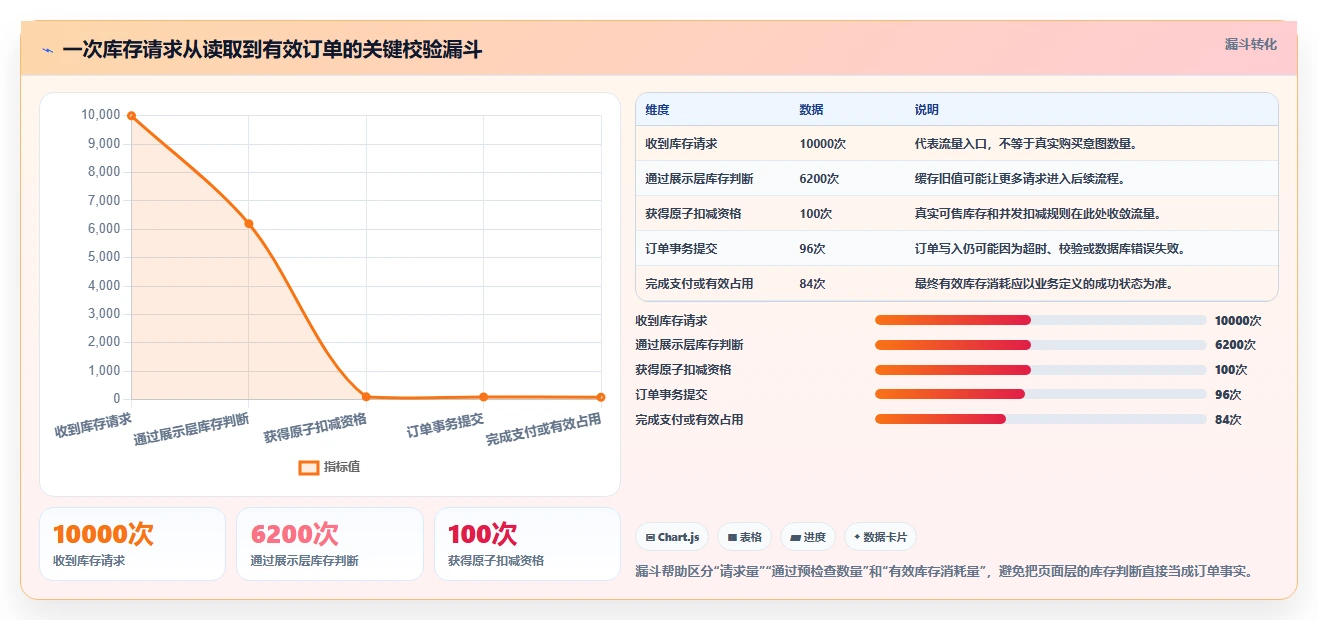Click the description starting with 真实可售库存和并发扣减规则
Viewport: 1318px width, 620px height.
pyautogui.click(x=1037, y=214)
